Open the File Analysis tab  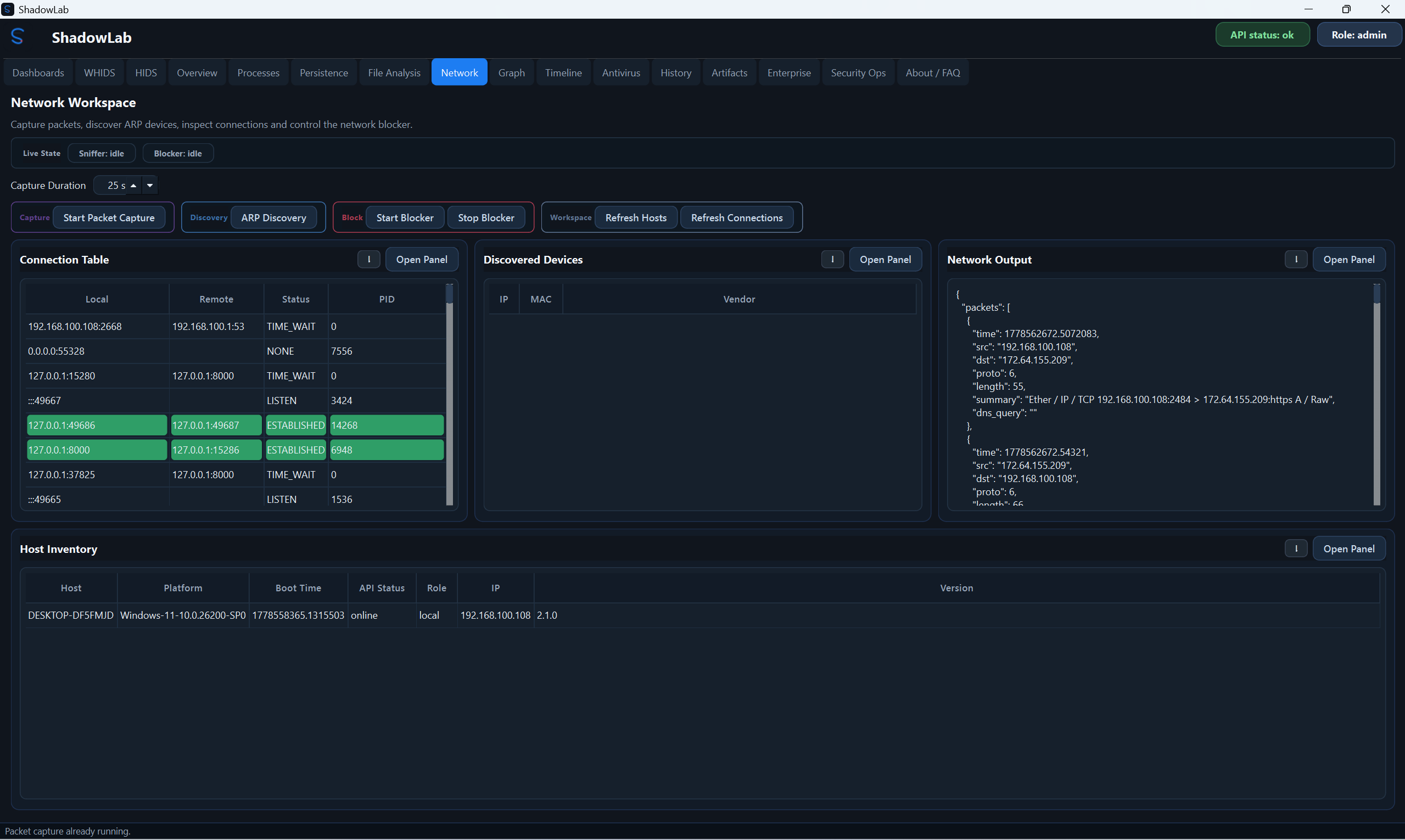coord(395,72)
